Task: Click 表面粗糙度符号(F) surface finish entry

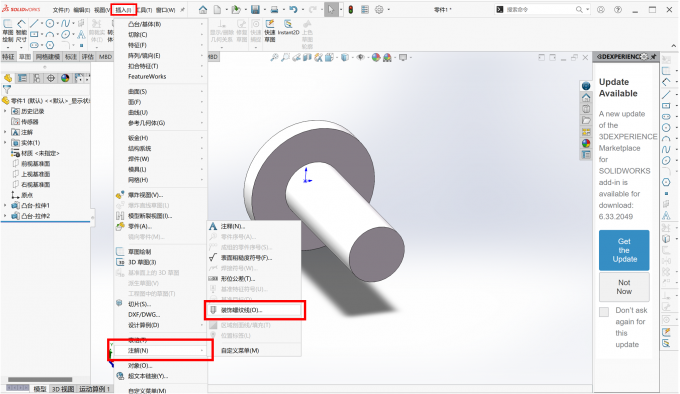Action: (246, 257)
